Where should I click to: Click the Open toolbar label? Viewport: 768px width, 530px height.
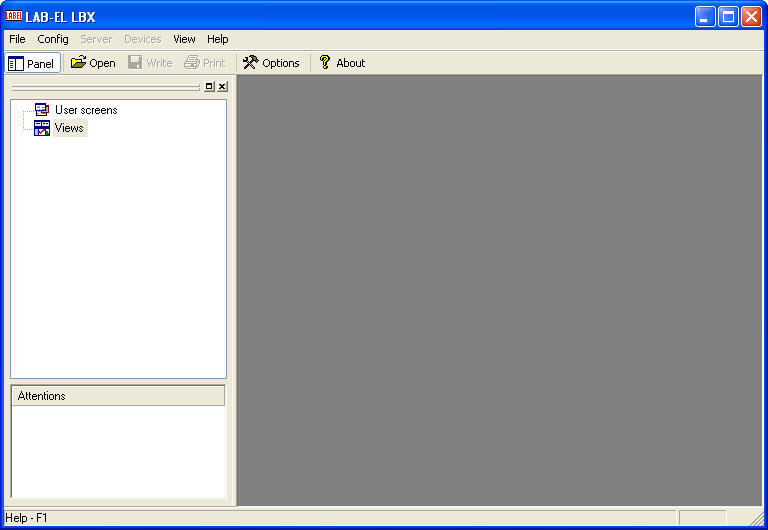coord(102,63)
